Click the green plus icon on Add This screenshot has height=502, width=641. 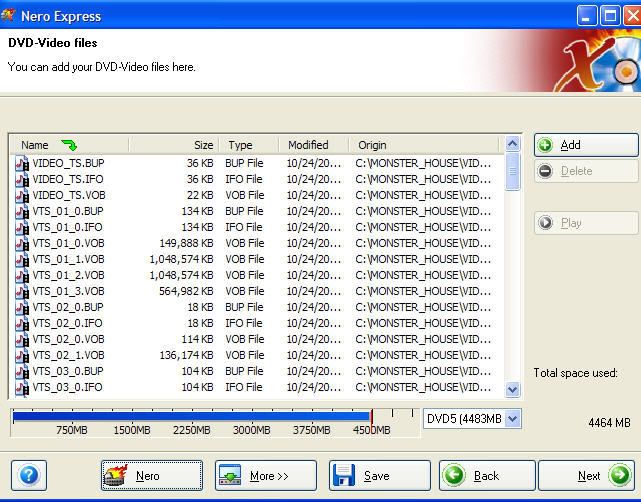click(x=545, y=145)
